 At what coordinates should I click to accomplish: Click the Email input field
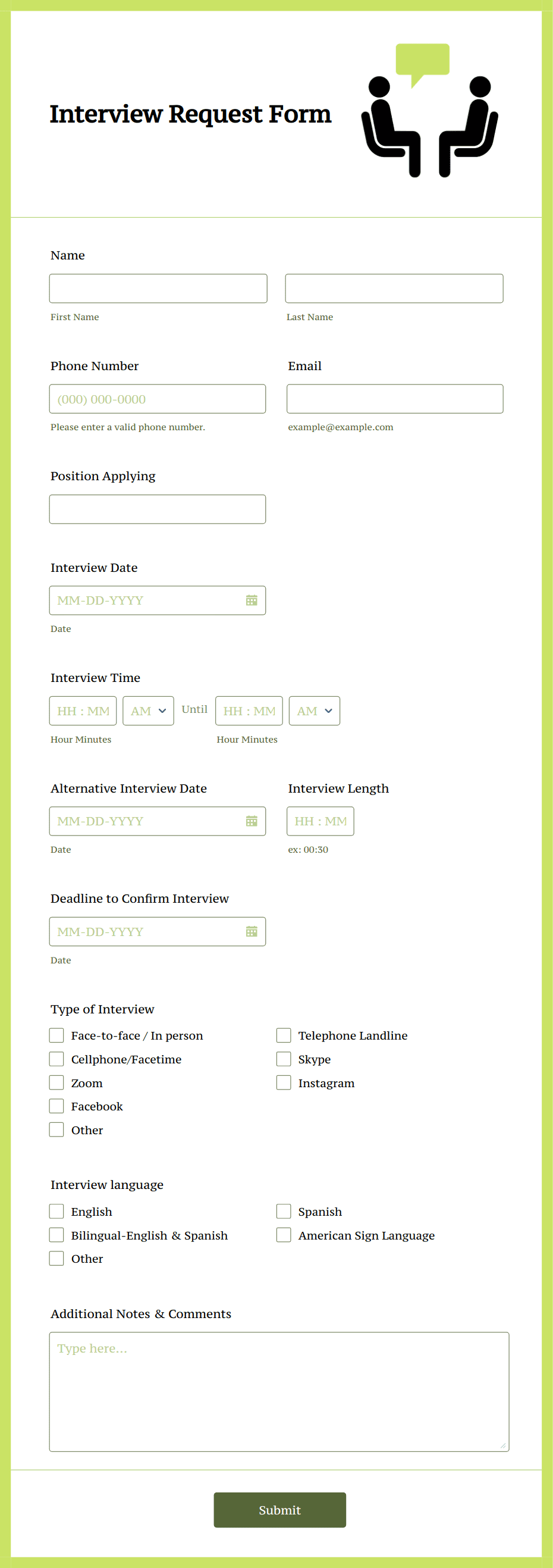[394, 399]
